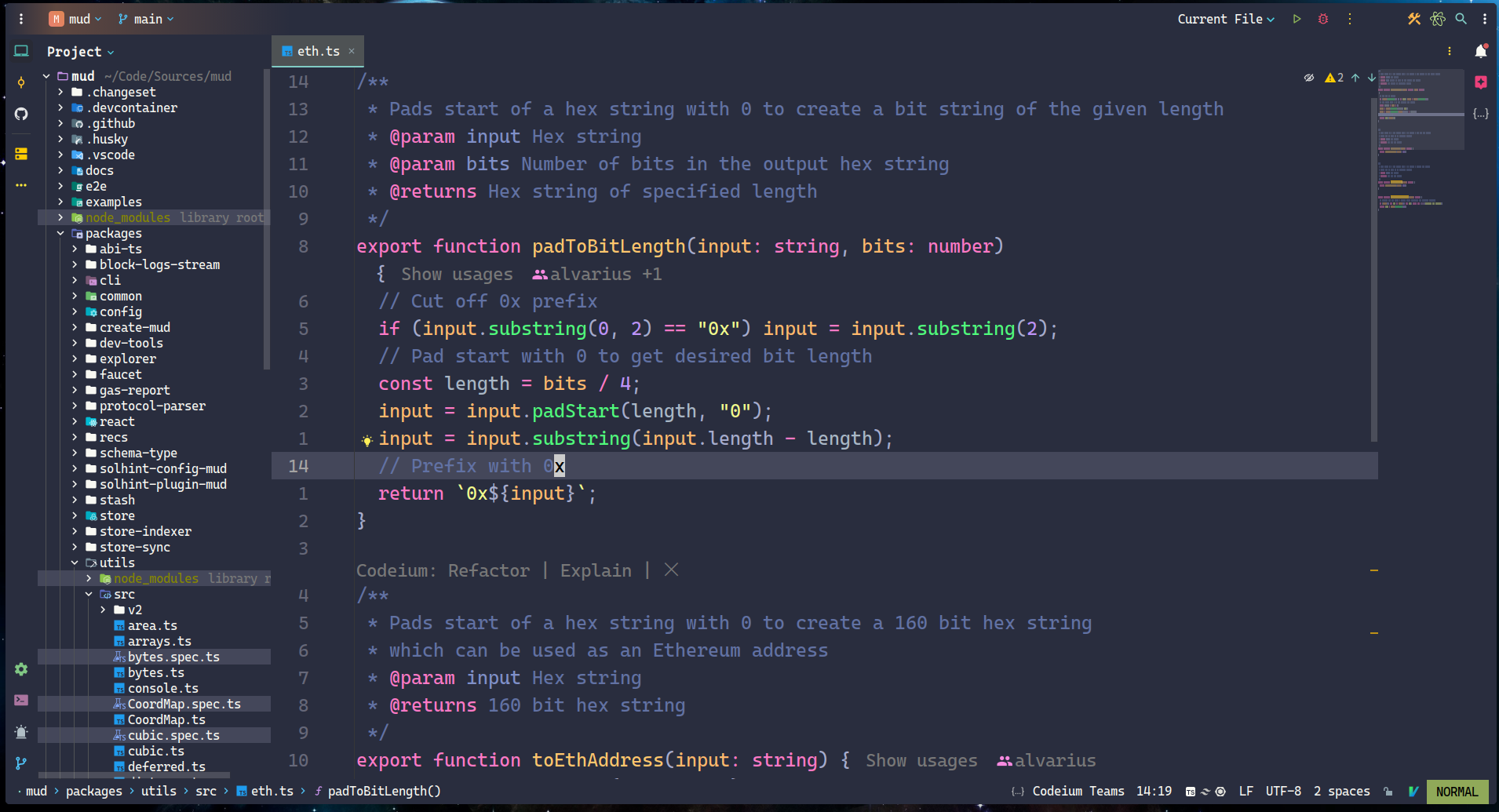
Task: Toggle file writability via the lock icon
Action: coord(1388,792)
